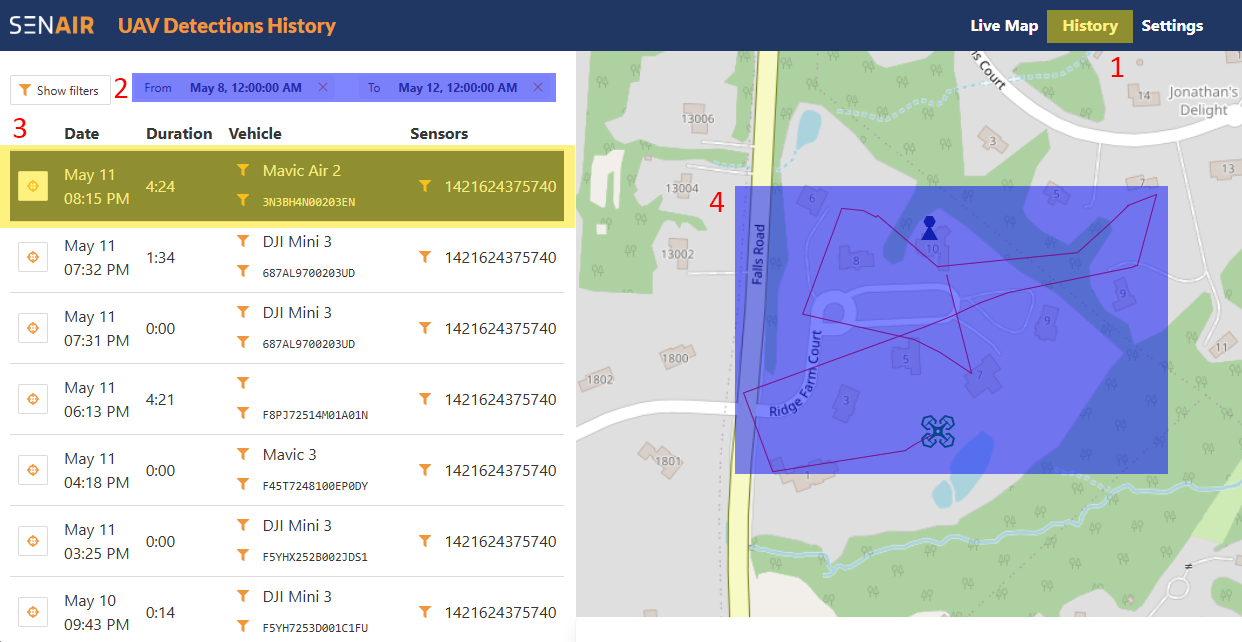
Task: Locate the May 11 03:25 PM detection
Action: point(33,542)
